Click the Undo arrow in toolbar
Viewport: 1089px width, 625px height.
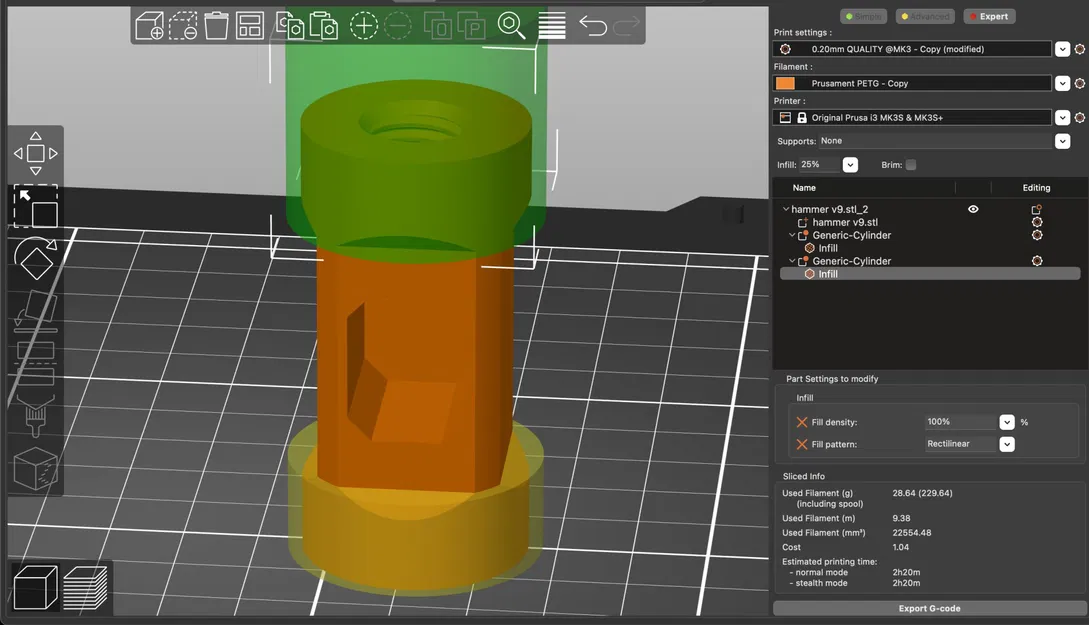point(592,26)
